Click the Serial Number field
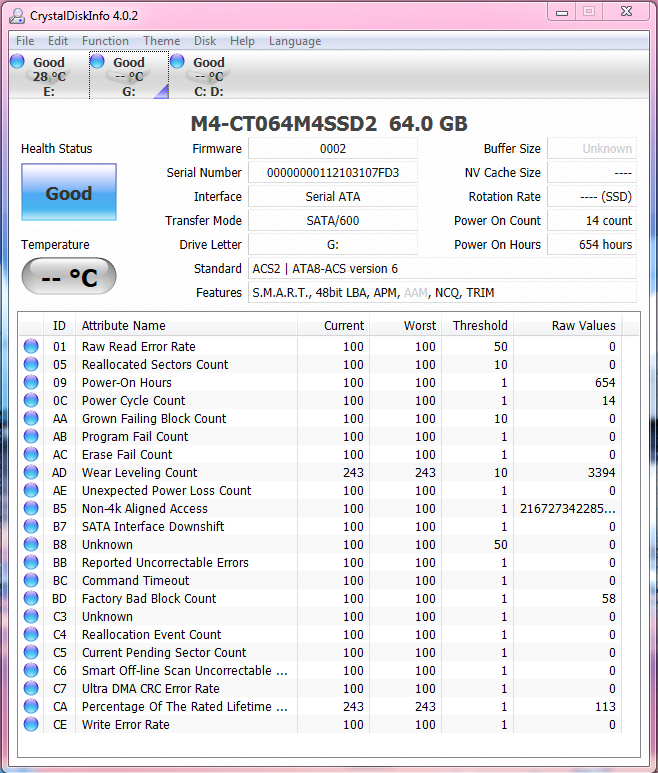Image resolution: width=658 pixels, height=773 pixels. pyautogui.click(x=333, y=173)
